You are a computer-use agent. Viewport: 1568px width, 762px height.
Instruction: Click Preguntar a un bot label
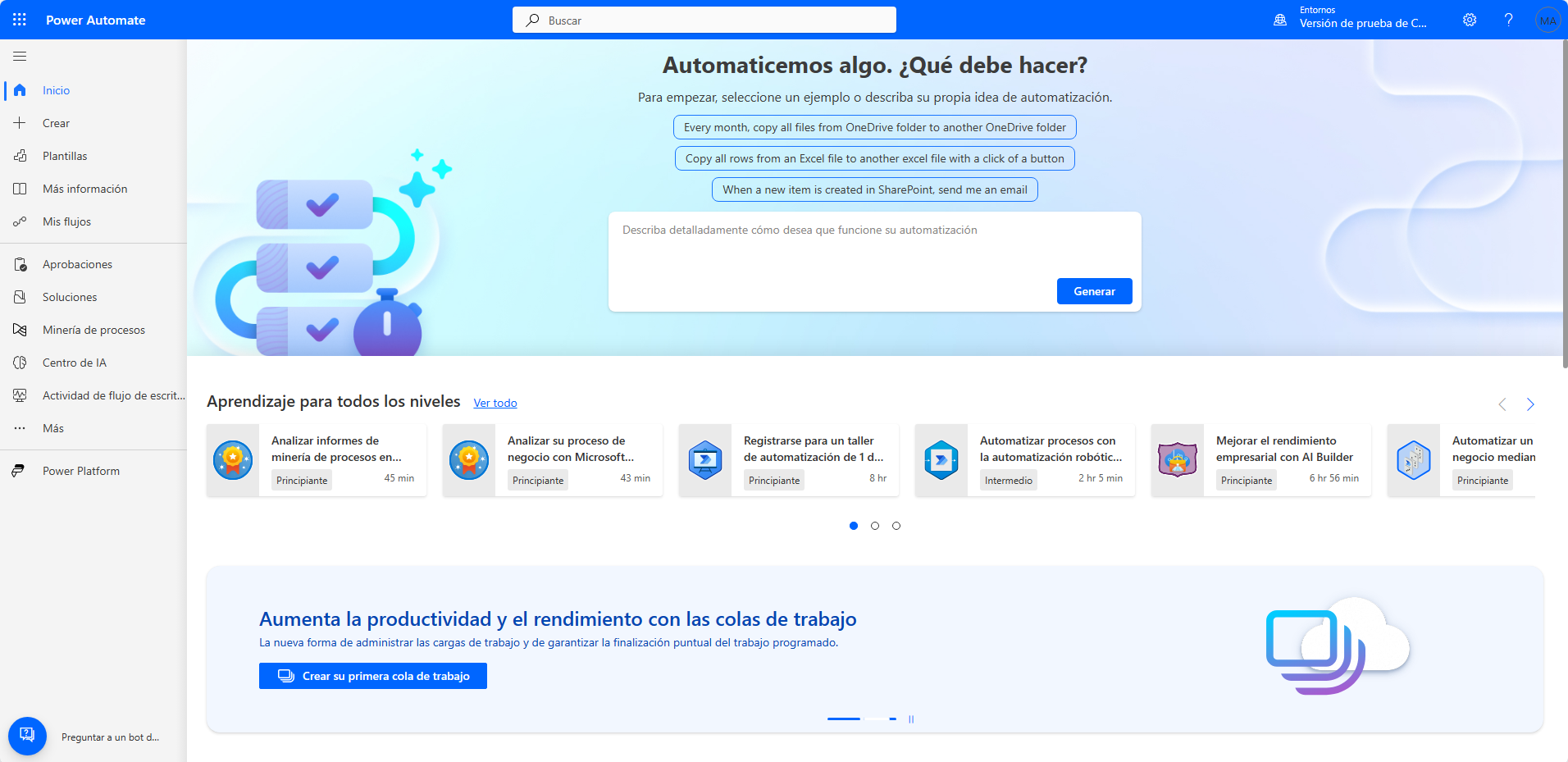pyautogui.click(x=110, y=737)
